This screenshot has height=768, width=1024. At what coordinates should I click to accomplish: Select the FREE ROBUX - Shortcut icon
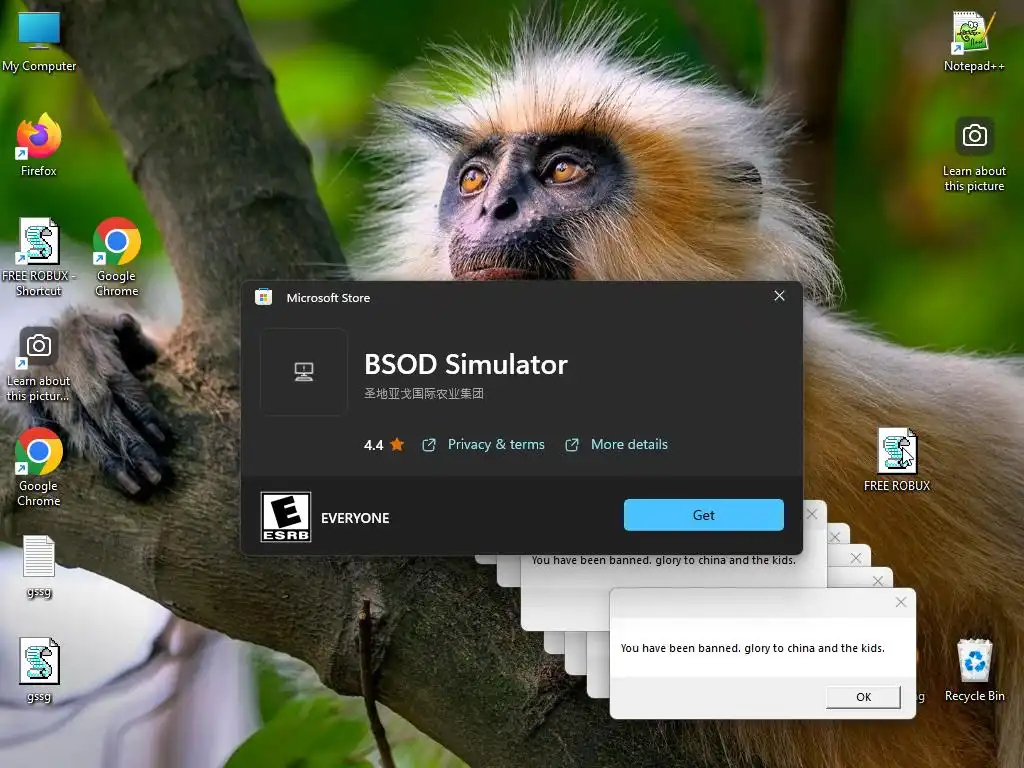click(39, 257)
